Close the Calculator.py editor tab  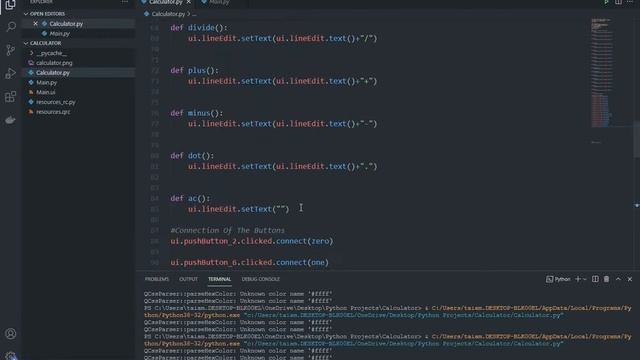coord(189,2)
